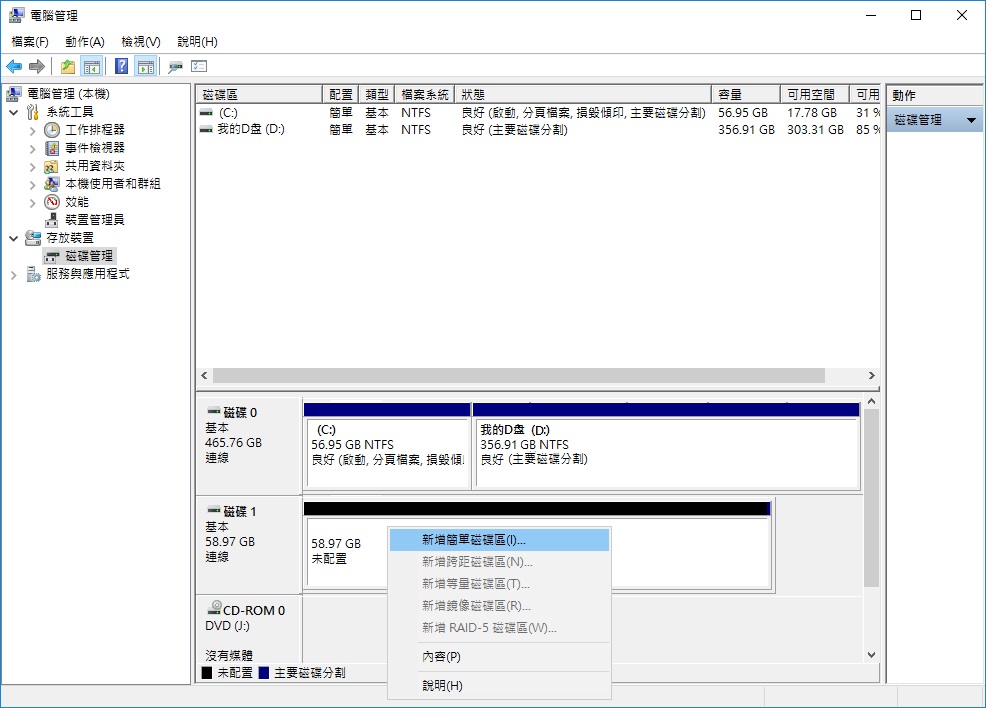Click the Back arrow toolbar icon
The height and width of the screenshot is (708, 986).
[14, 66]
